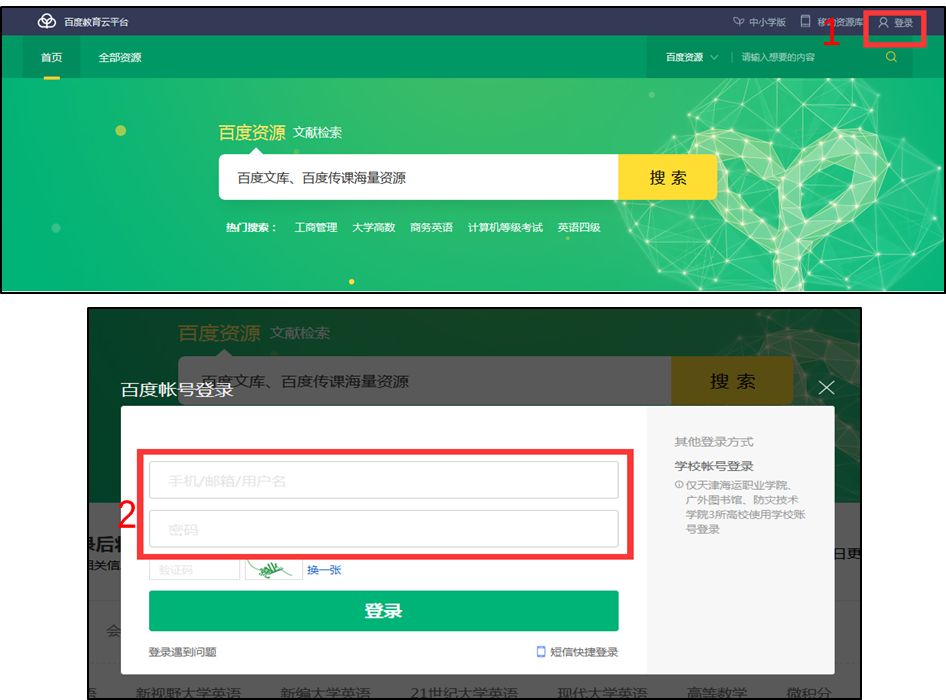Click the 其他登录方式 heading text
946x700 pixels.
pyautogui.click(x=714, y=442)
